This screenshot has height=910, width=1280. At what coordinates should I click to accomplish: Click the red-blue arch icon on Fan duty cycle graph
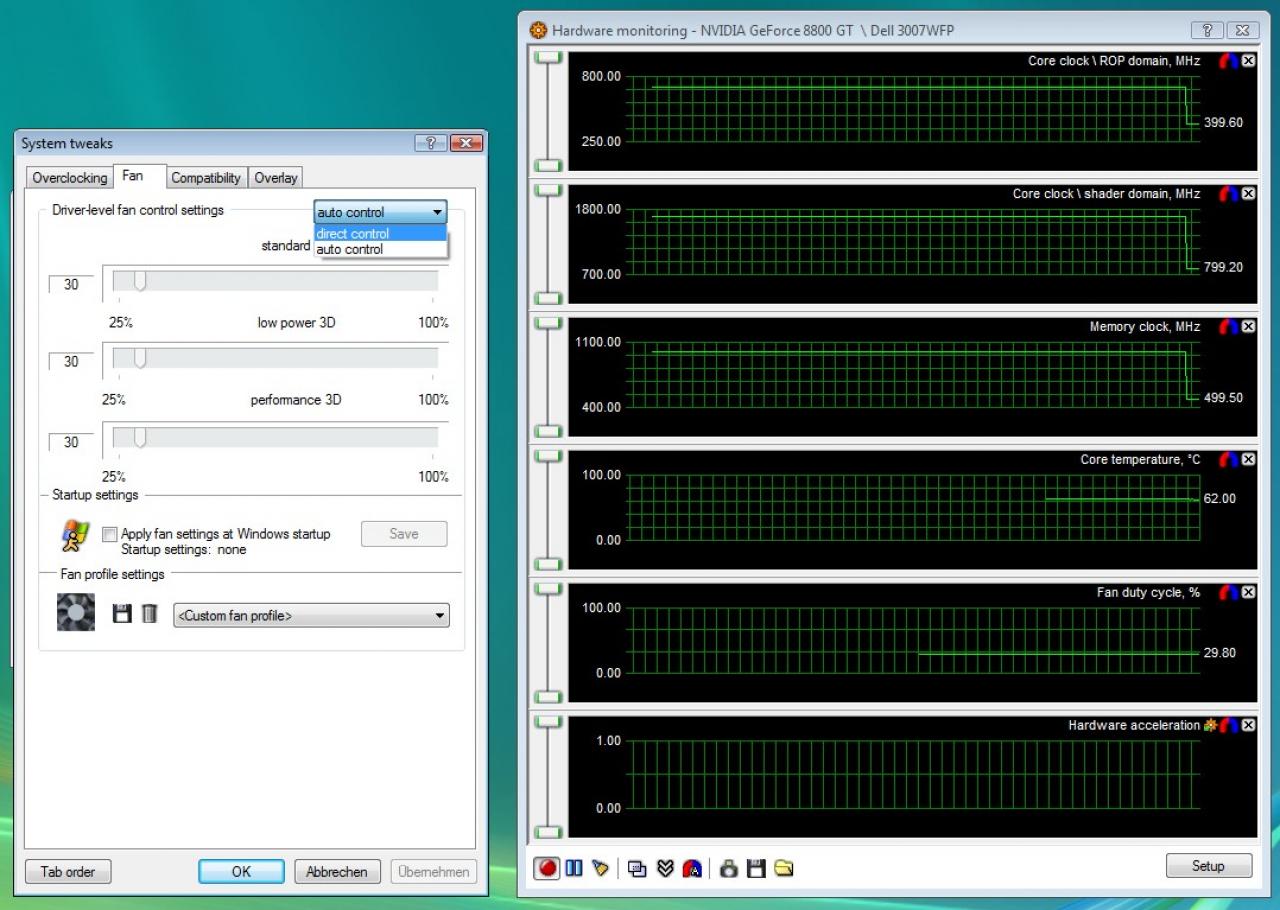point(1229,593)
